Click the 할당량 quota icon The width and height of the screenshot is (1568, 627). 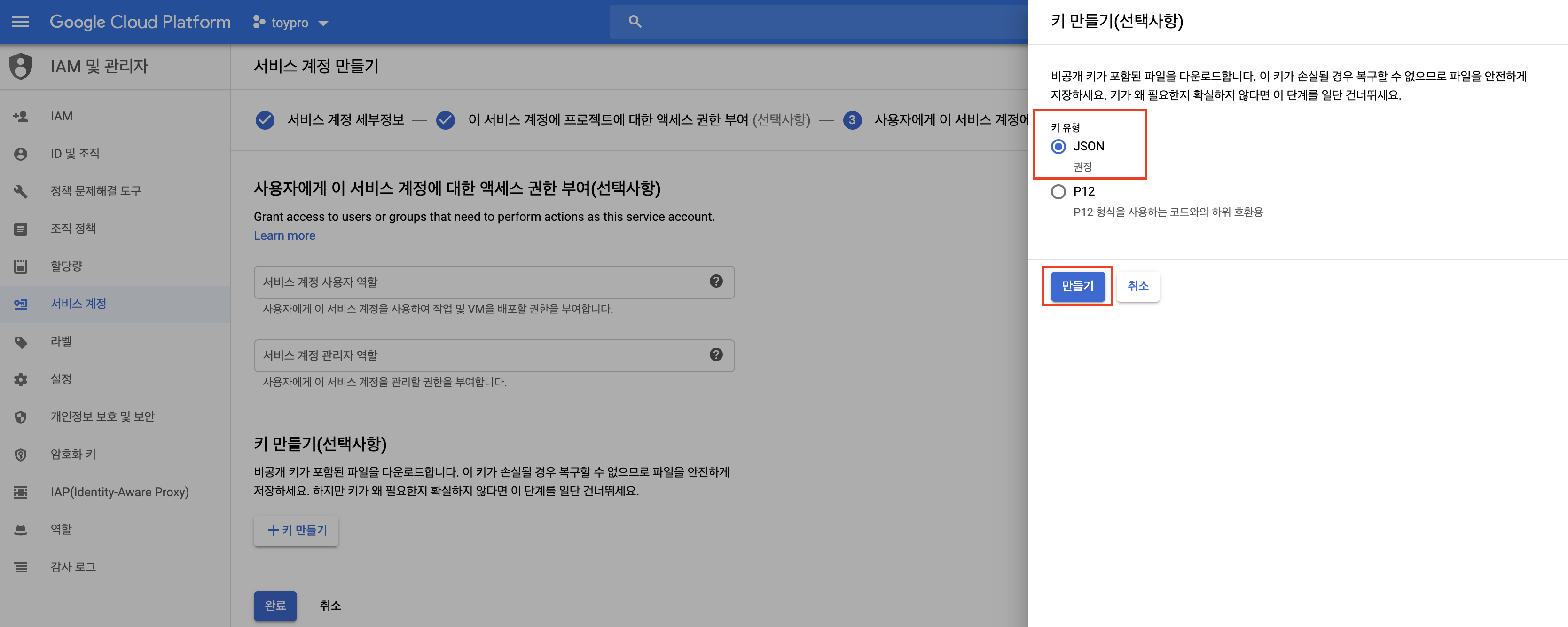click(21, 266)
